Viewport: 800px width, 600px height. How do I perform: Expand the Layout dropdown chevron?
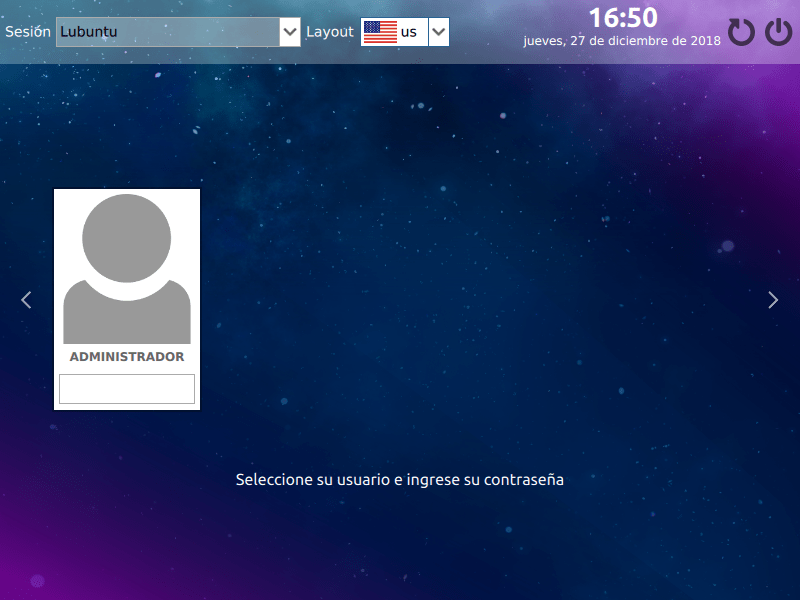438,31
